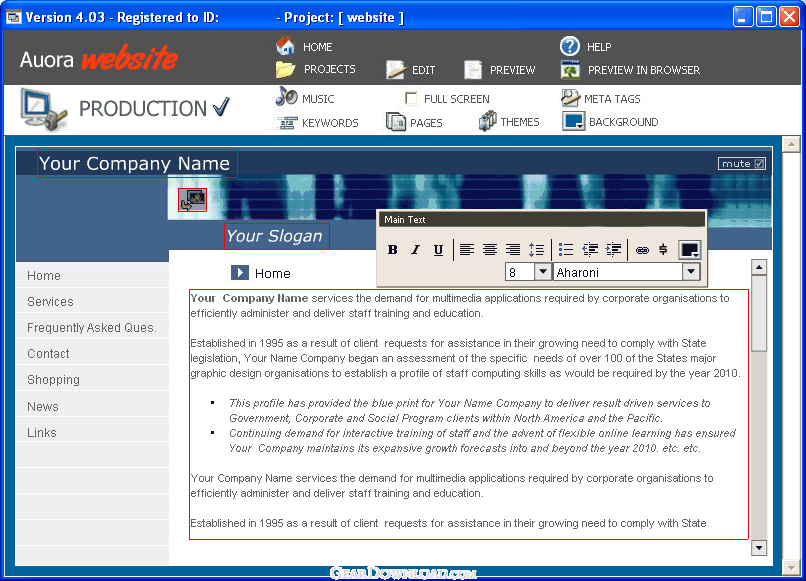Select the EDIT pencil icon
The width and height of the screenshot is (806, 581).
pyautogui.click(x=396, y=70)
